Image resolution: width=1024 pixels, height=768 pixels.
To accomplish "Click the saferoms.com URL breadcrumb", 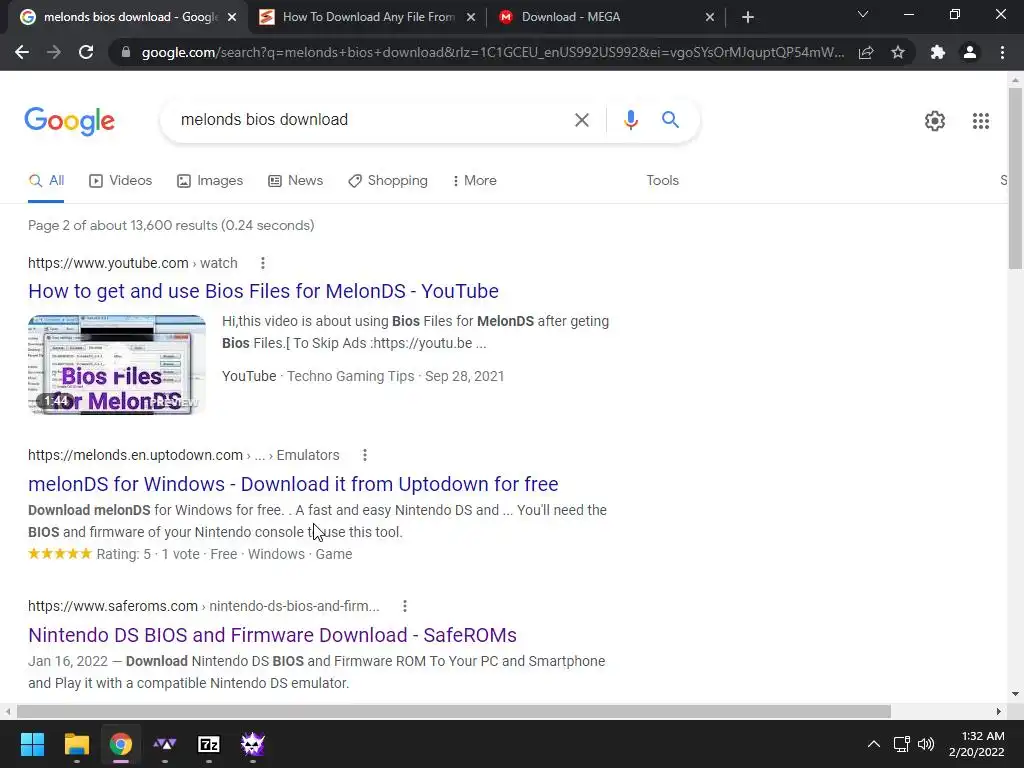I will [x=203, y=606].
